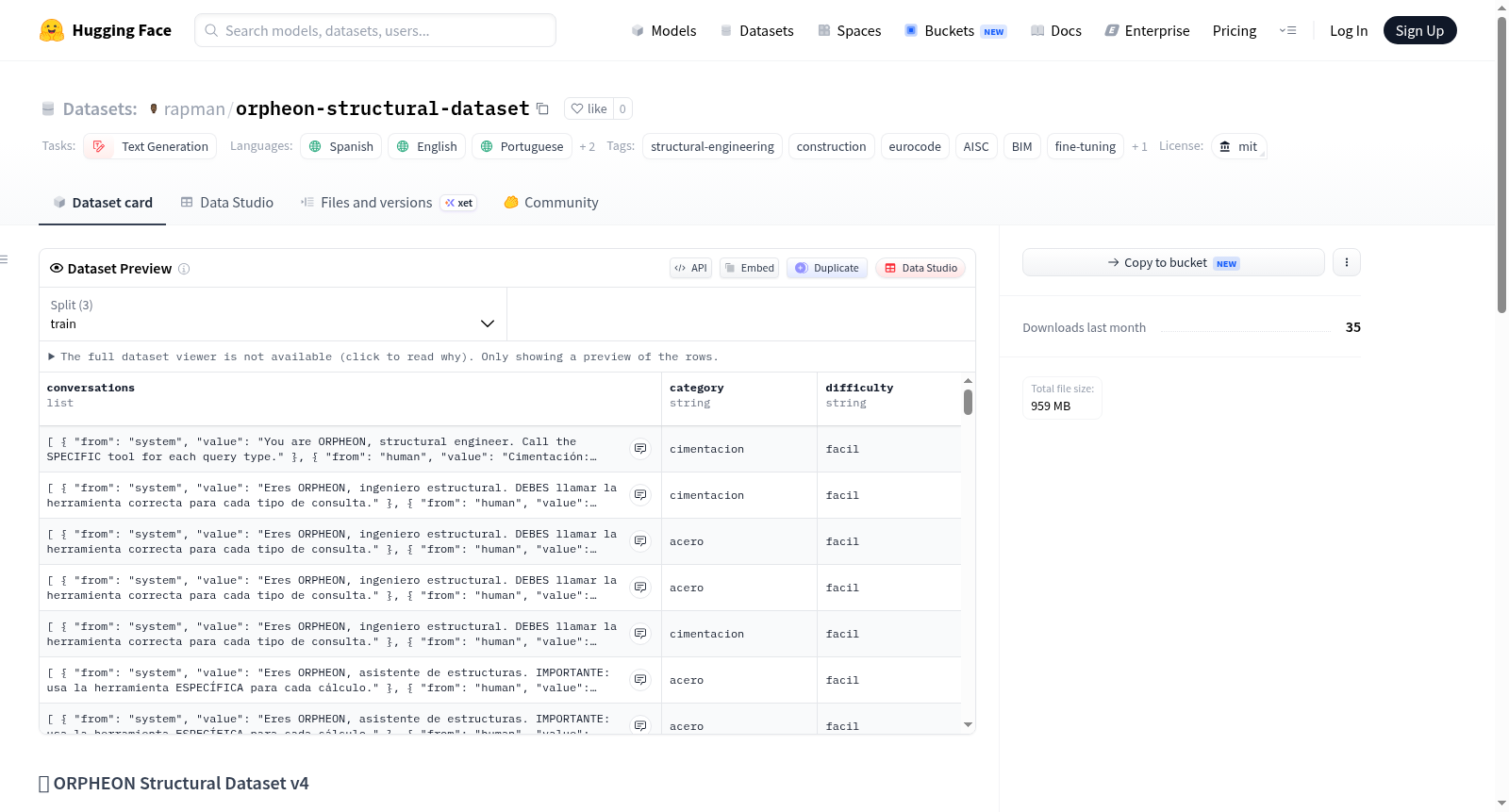The image size is (1509, 812).
Task: Click the like heart button
Action: tap(589, 108)
